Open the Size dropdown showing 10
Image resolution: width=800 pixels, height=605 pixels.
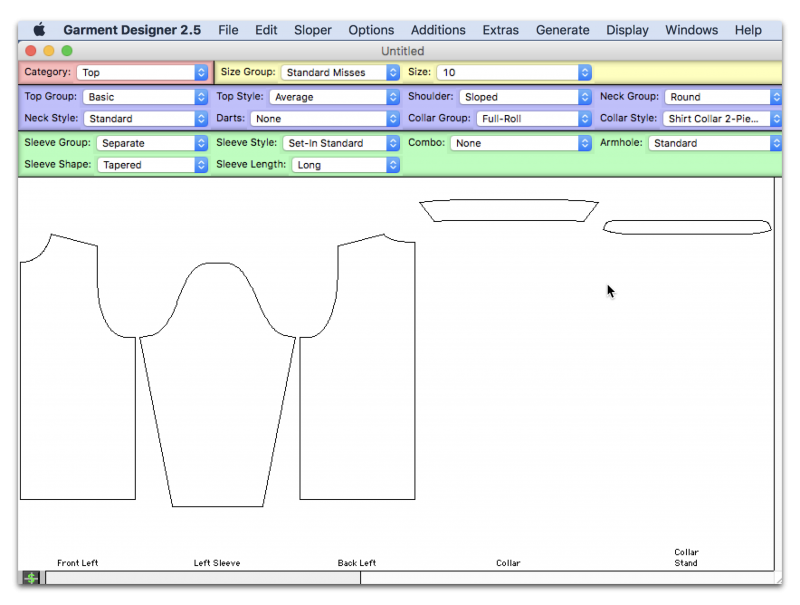click(514, 72)
